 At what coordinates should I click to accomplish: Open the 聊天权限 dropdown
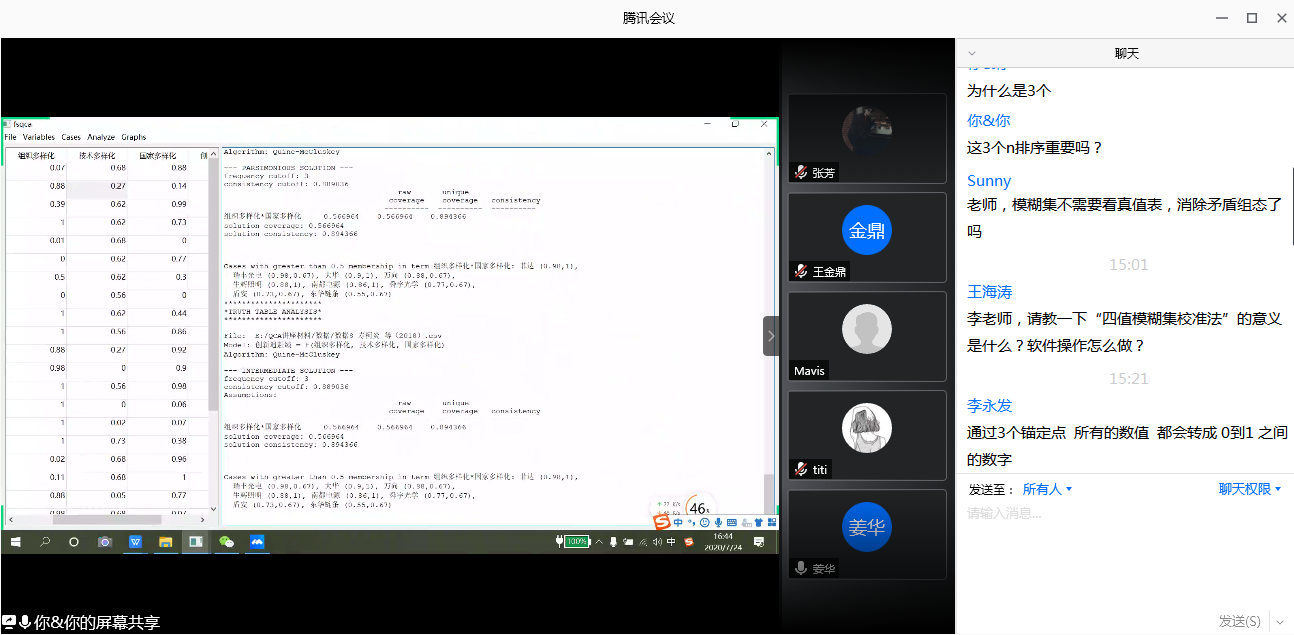coord(1249,489)
